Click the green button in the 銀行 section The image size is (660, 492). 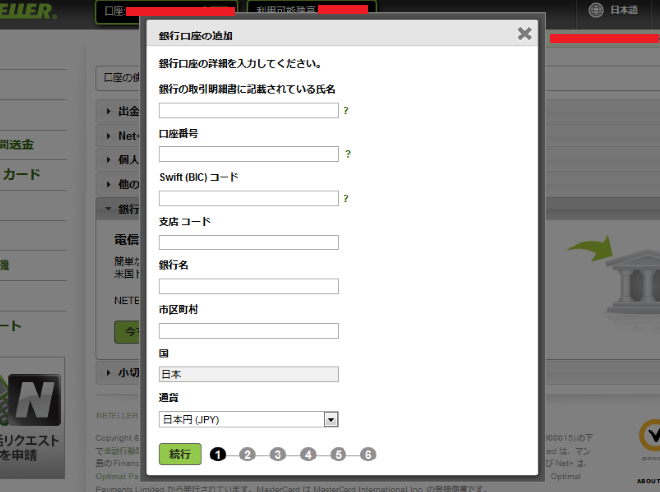[127, 332]
